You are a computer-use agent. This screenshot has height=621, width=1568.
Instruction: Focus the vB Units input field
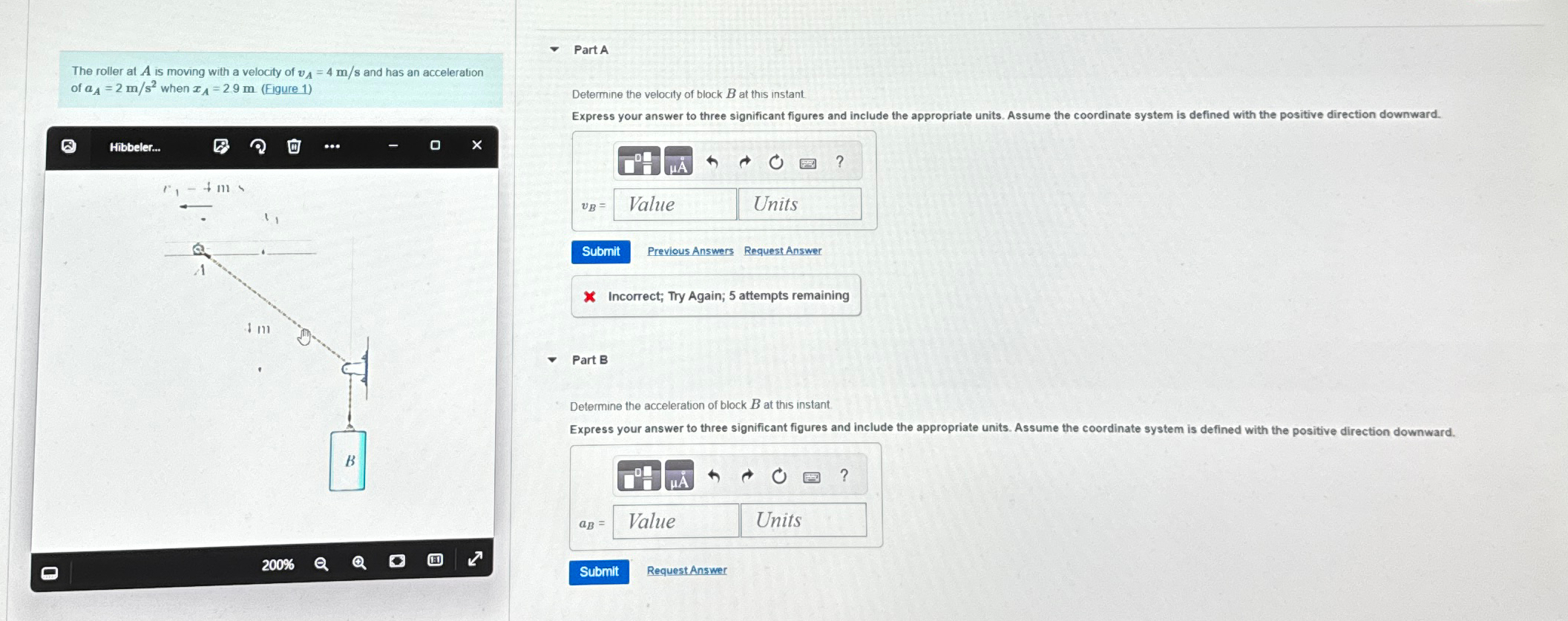pos(800,204)
